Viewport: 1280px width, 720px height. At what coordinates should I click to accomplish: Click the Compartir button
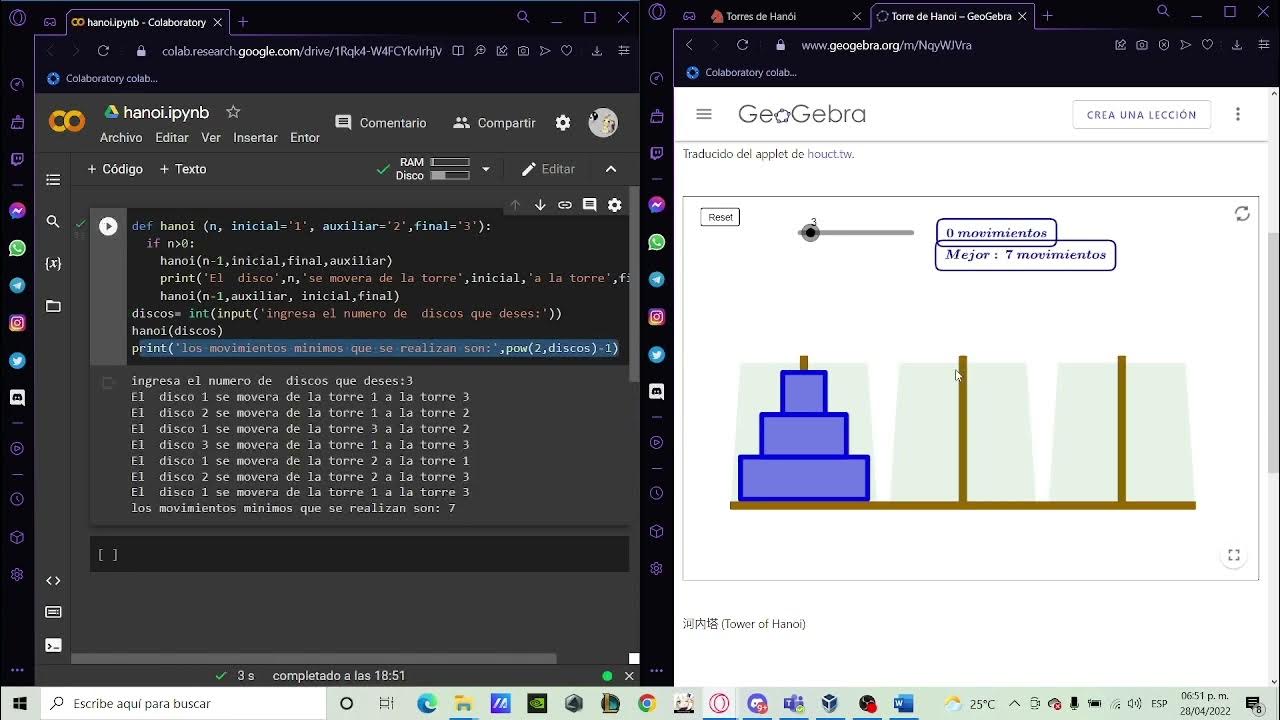(495, 123)
